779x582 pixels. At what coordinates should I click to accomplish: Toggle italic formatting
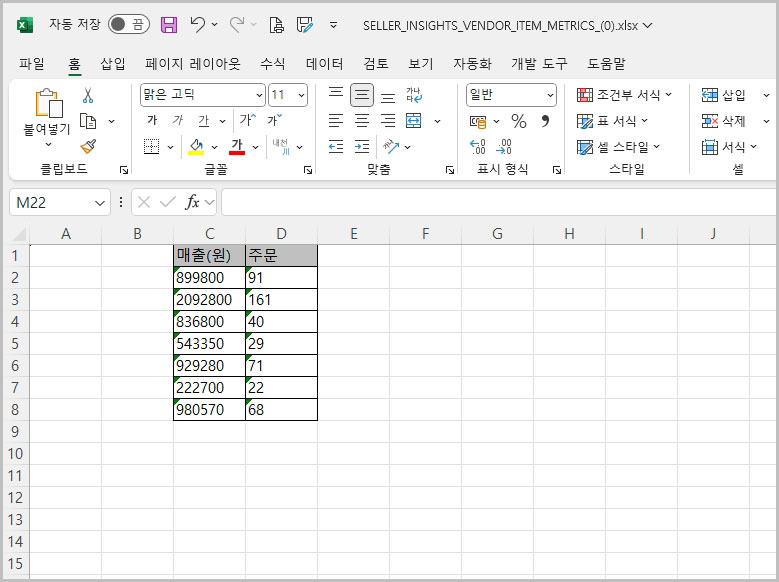[x=177, y=120]
